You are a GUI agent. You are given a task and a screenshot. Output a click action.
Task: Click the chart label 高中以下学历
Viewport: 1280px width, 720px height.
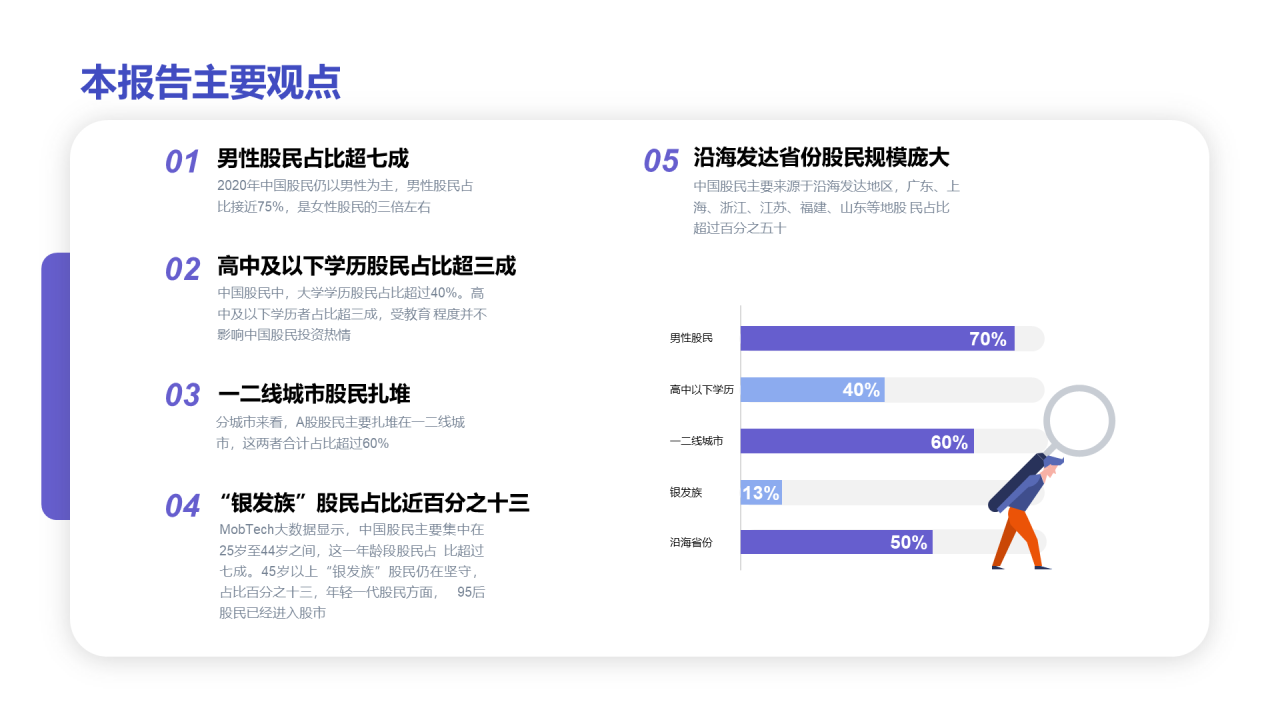coord(702,390)
